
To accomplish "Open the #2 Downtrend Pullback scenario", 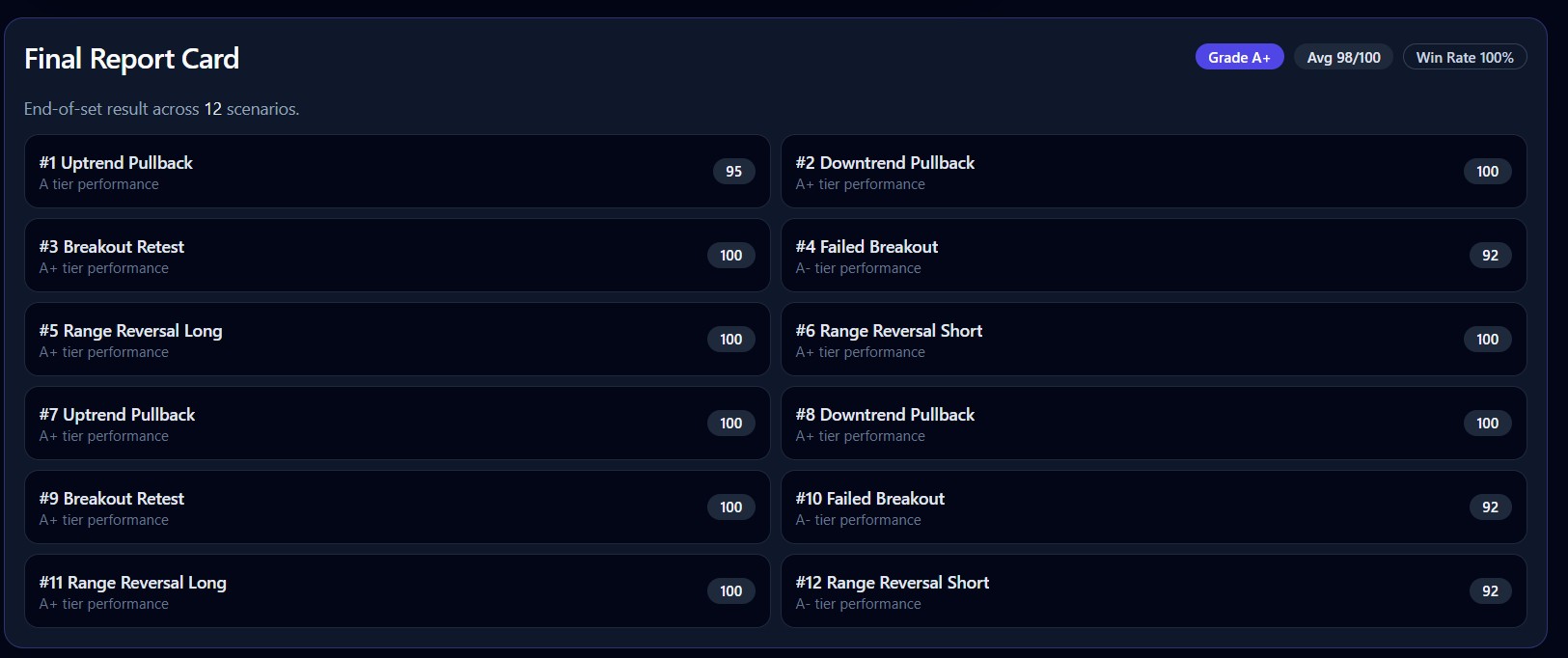I will pyautogui.click(x=1153, y=172).
